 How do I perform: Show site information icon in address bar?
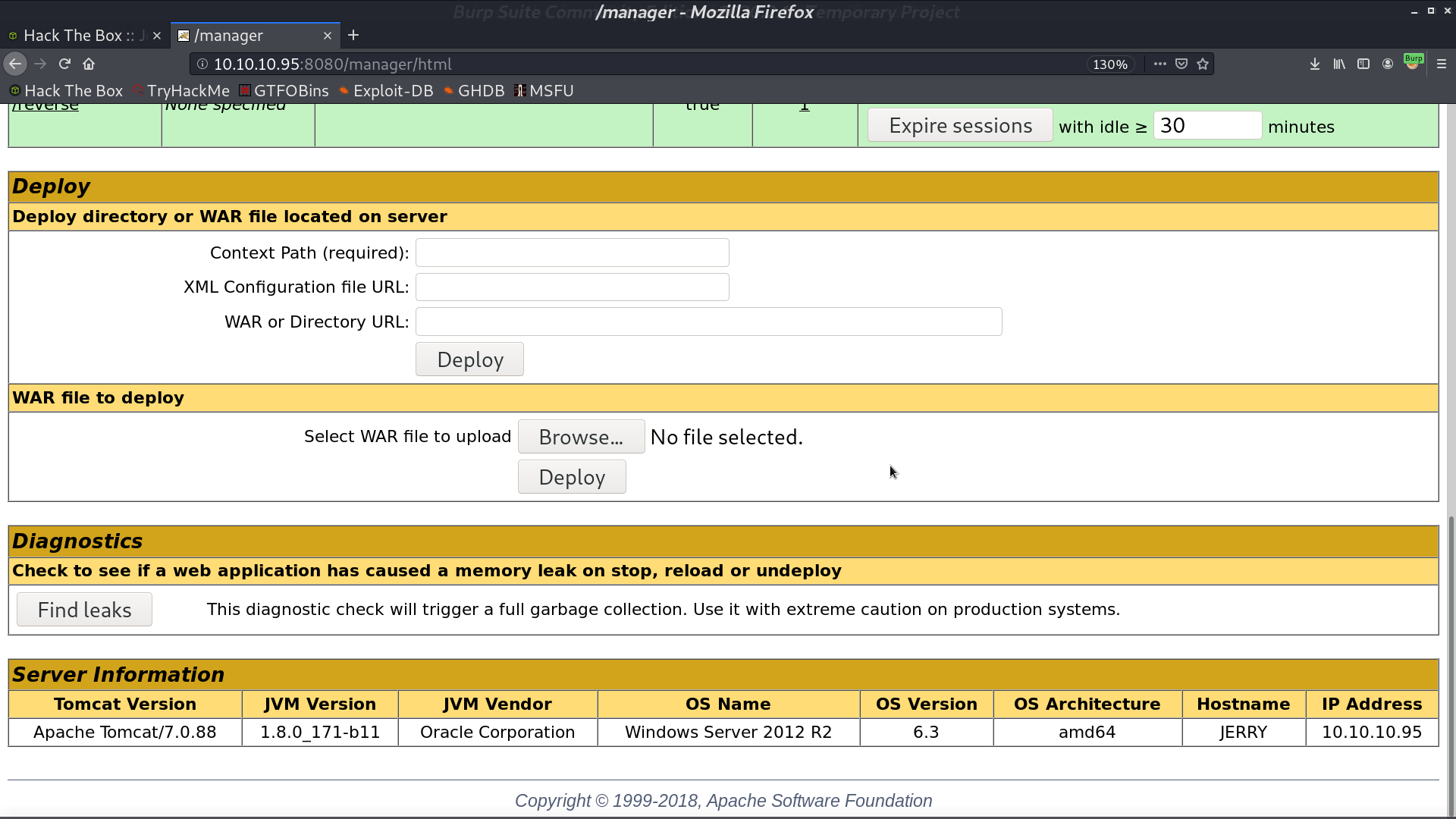tap(202, 64)
